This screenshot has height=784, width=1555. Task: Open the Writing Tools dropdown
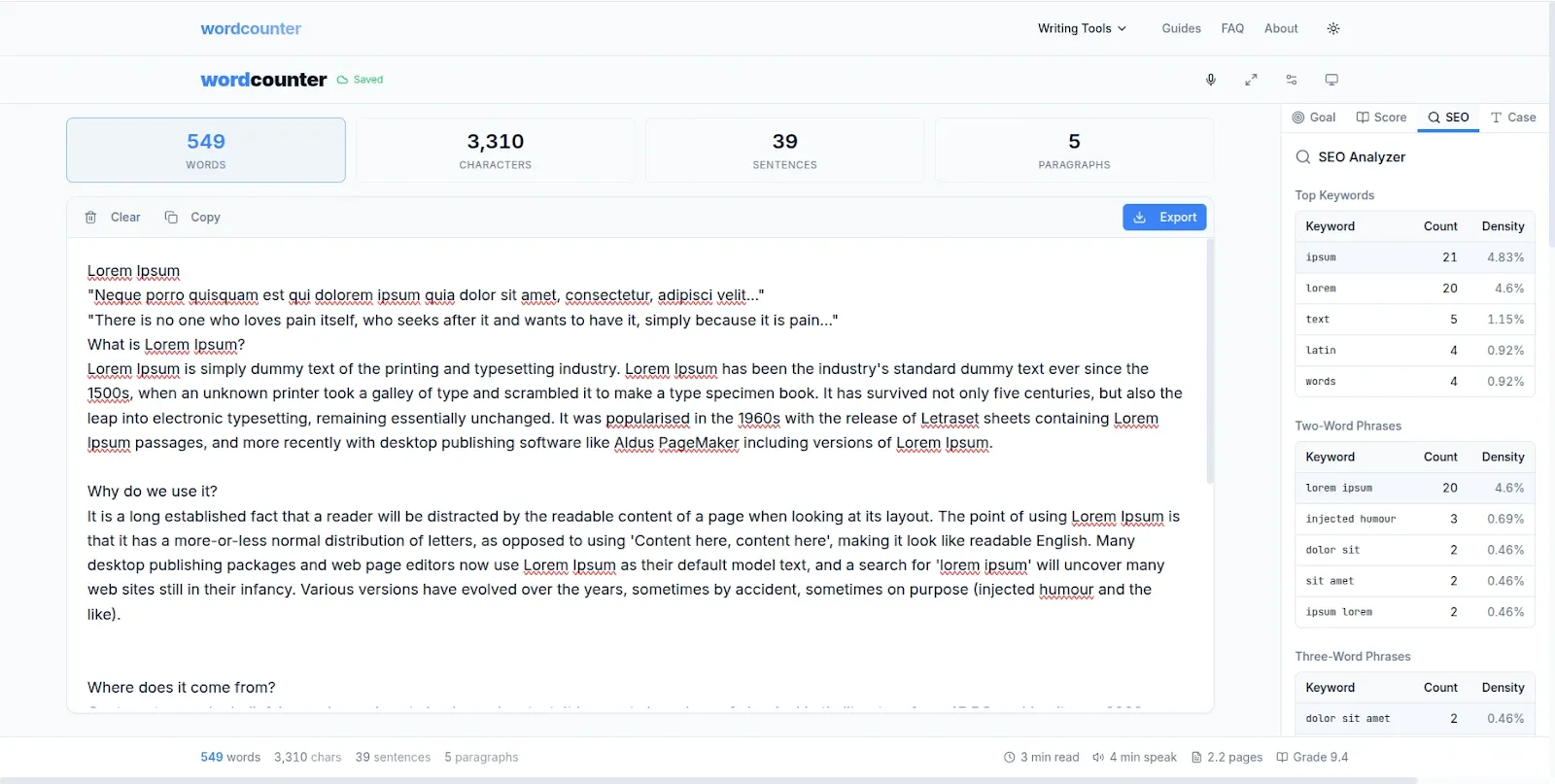(1082, 28)
